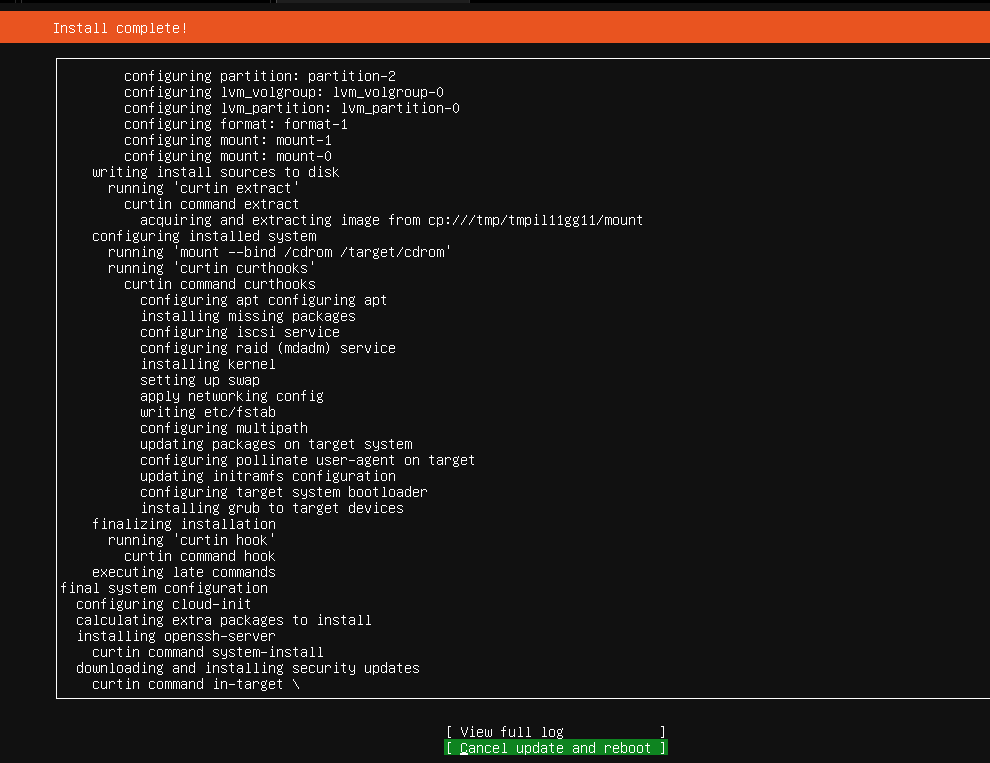Click the 'installing kernel' log entry
Screen dimensions: 990x763
208,364
